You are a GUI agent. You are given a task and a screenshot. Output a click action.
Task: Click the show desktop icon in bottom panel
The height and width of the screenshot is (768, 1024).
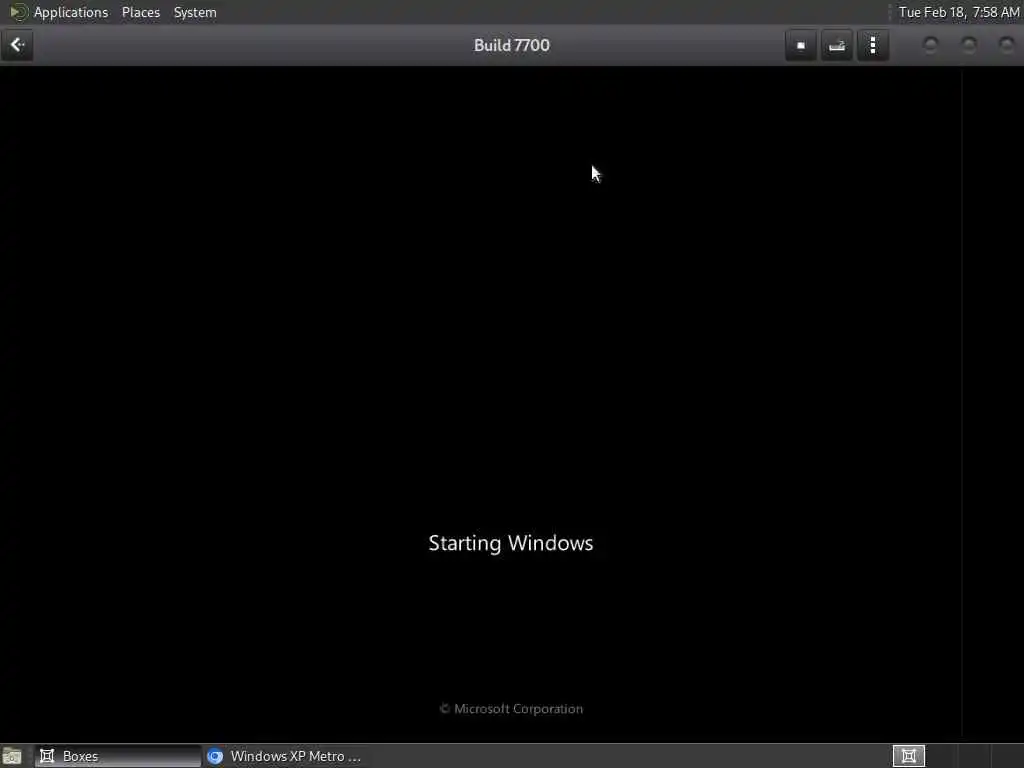click(x=12, y=756)
